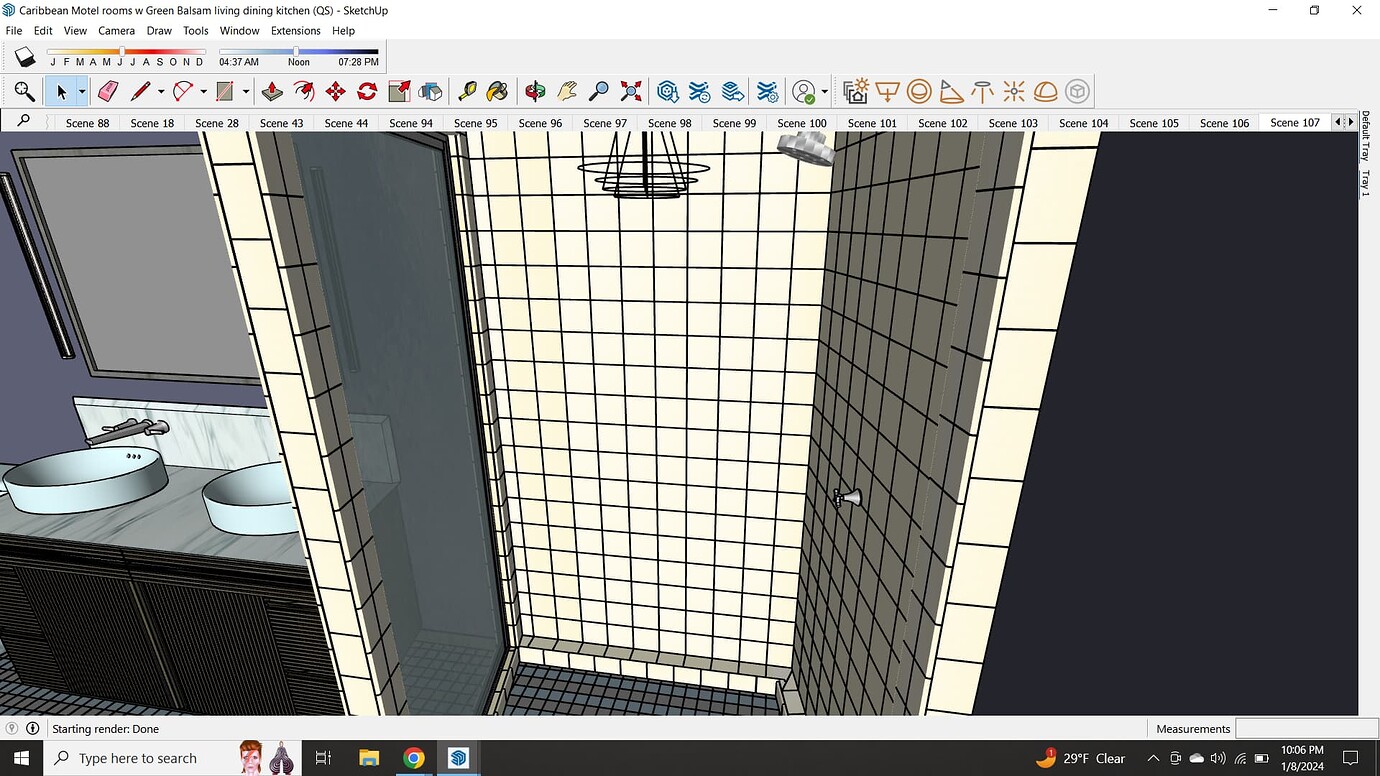Select the Paint Bucket tool
This screenshot has width=1380, height=776.
point(497,91)
